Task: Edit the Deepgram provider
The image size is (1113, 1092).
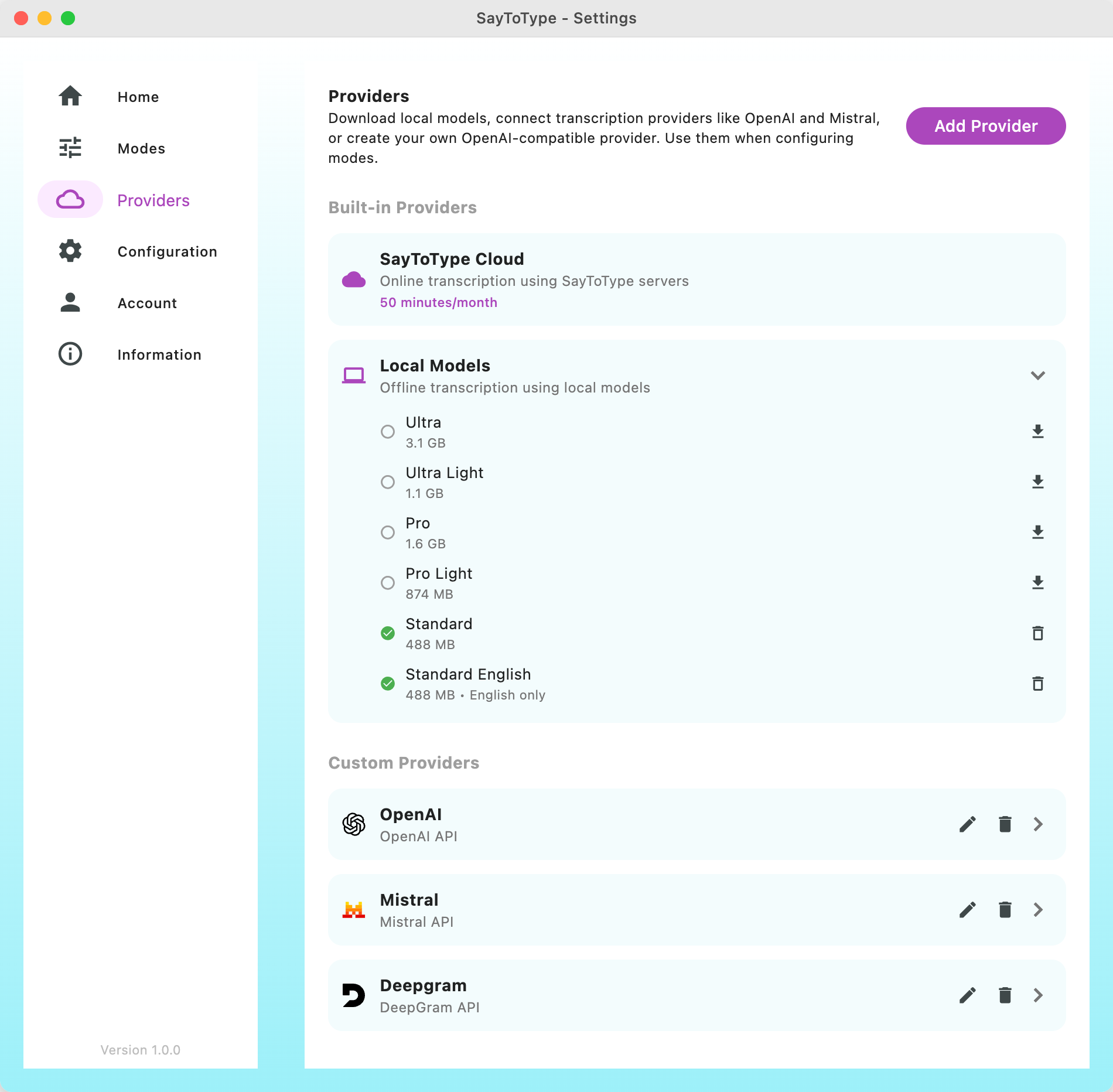Action: 967,995
